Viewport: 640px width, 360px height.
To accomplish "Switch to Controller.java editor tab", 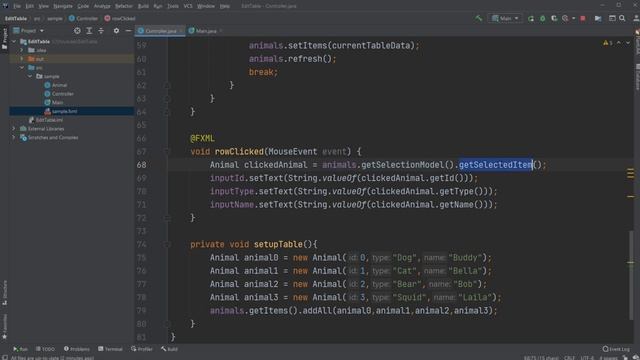I will pyautogui.click(x=160, y=31).
